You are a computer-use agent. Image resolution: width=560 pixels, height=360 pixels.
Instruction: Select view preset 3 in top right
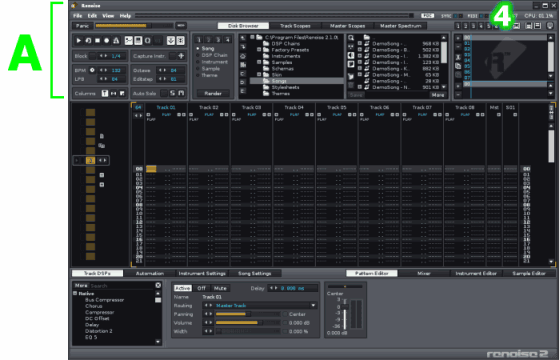click(473, 26)
